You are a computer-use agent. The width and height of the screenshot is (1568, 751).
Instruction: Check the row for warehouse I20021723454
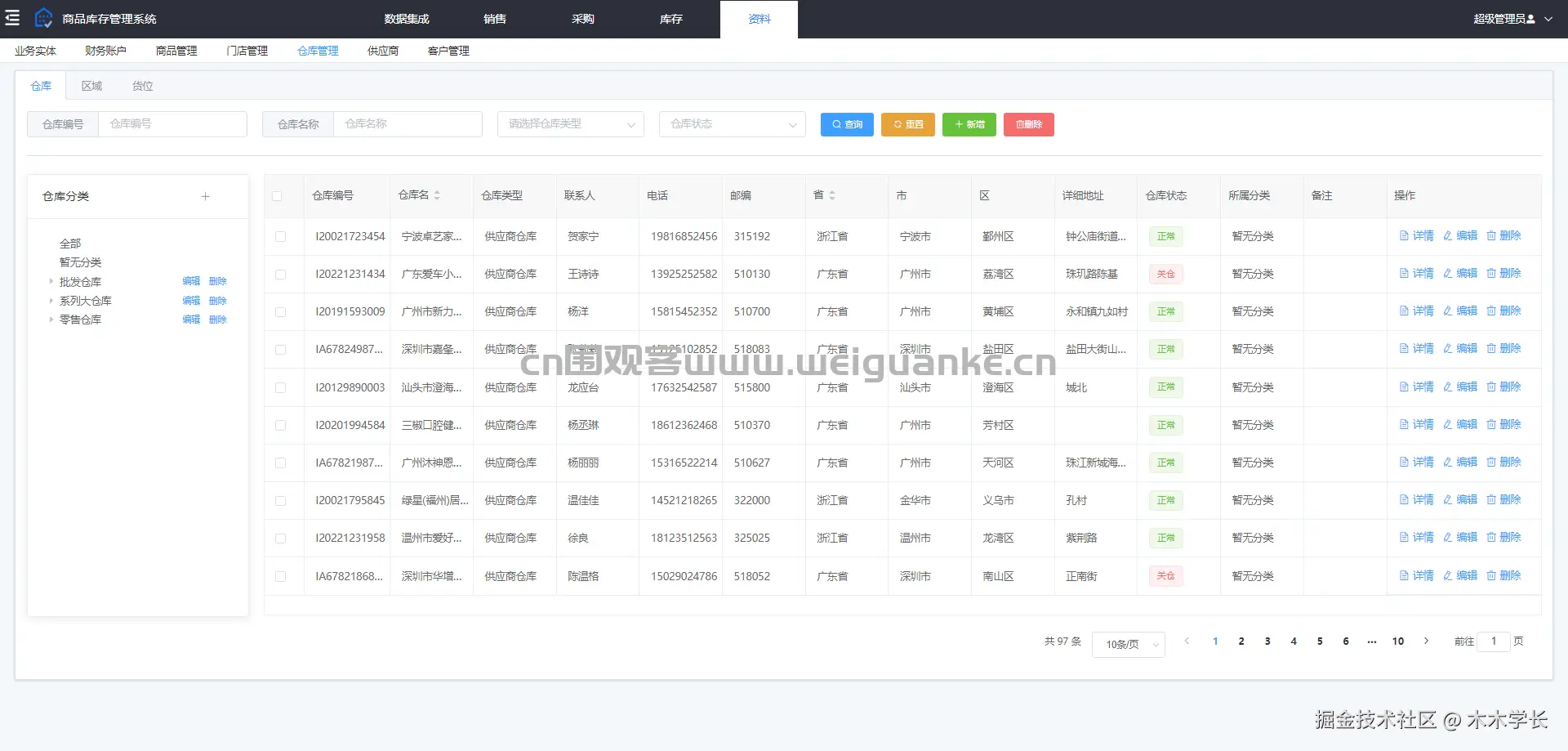coord(280,236)
